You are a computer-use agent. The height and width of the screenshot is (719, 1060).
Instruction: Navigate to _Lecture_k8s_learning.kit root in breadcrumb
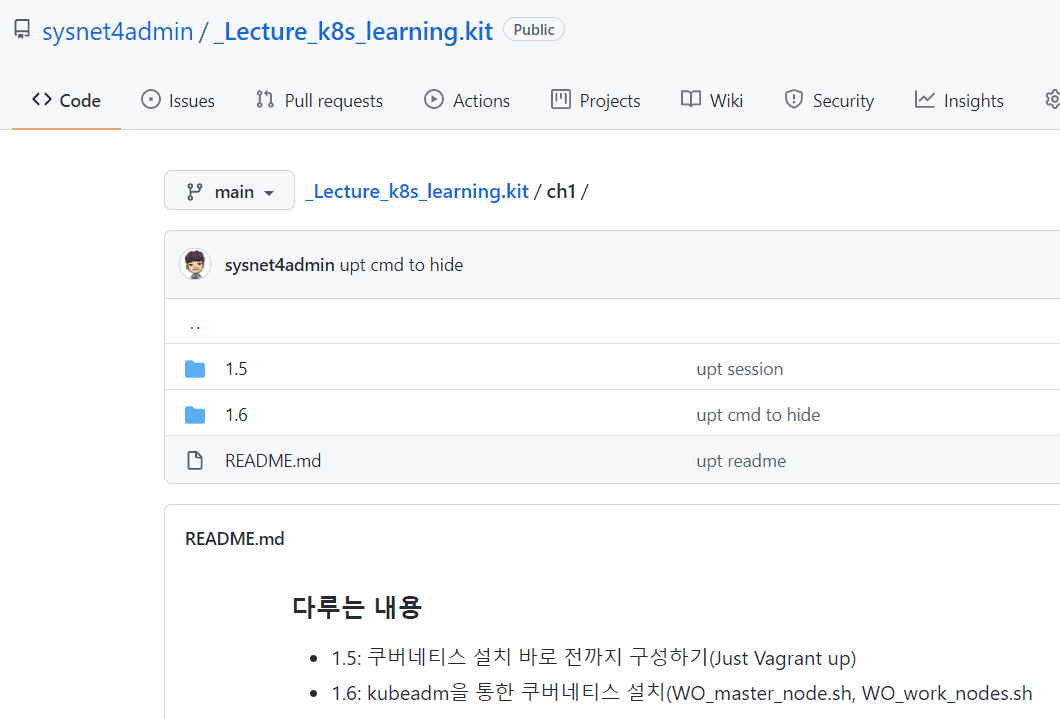pos(417,191)
